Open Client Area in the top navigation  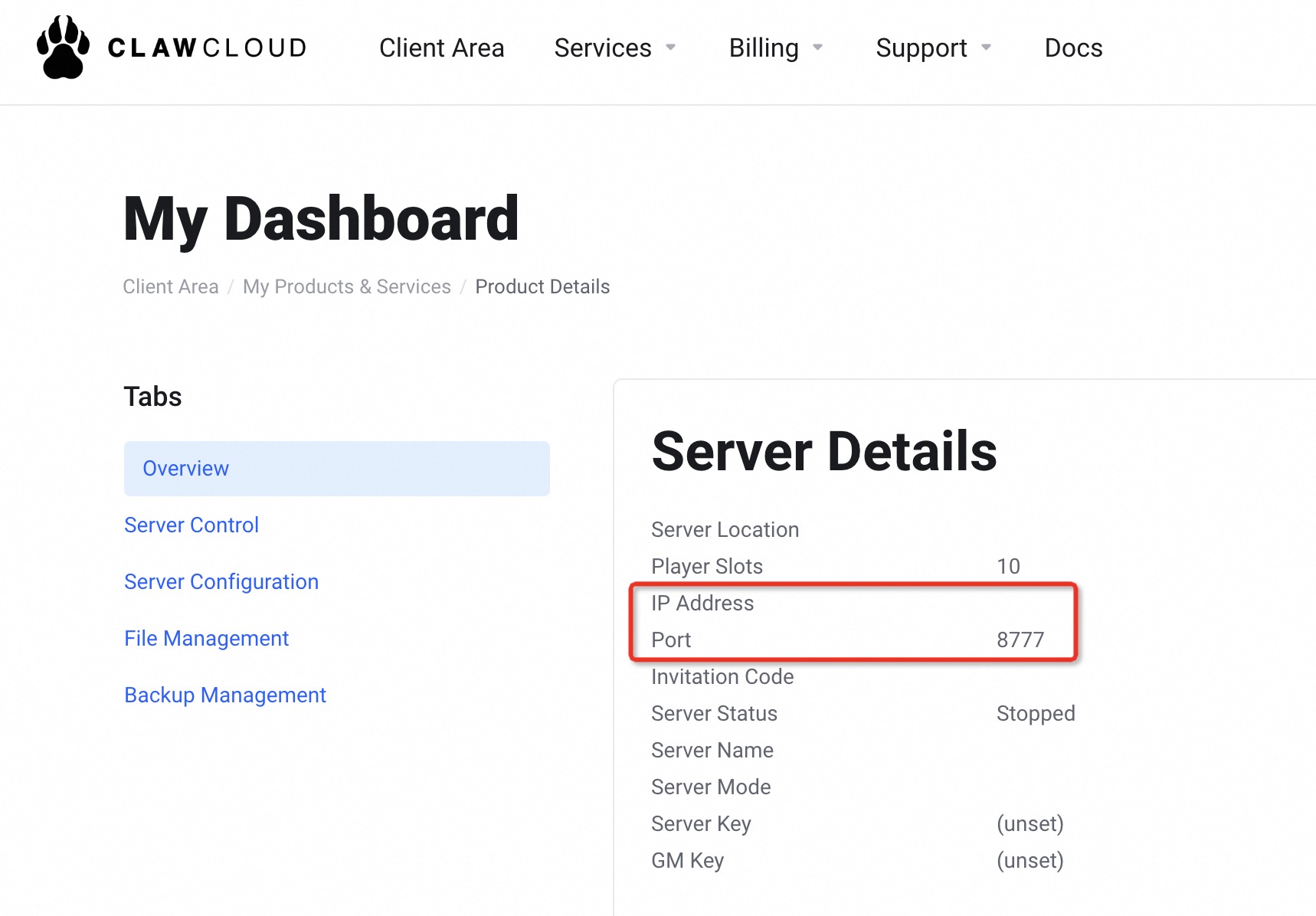(441, 48)
